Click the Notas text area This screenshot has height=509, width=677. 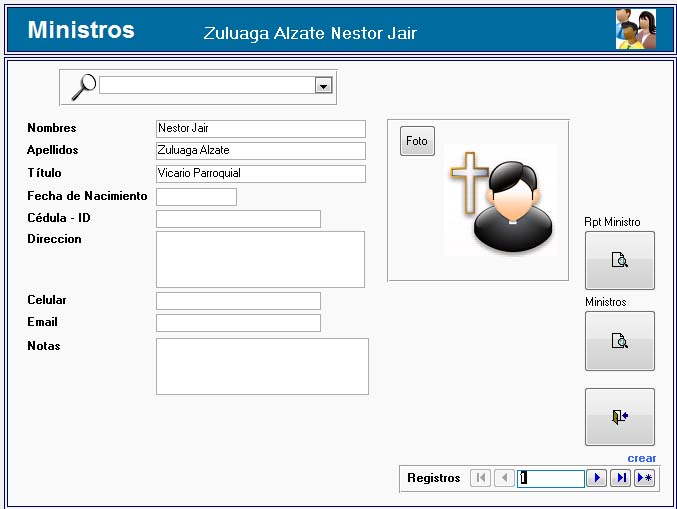[263, 367]
